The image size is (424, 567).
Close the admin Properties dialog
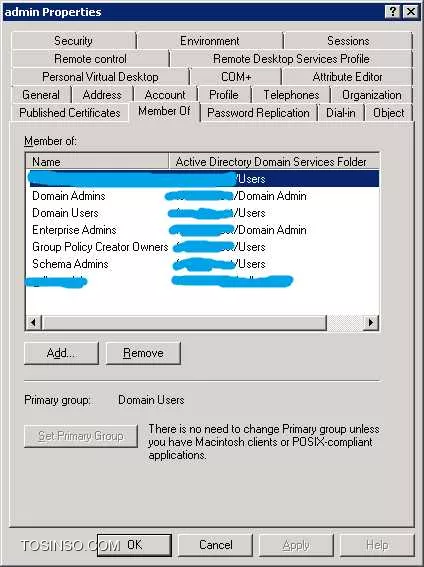(x=411, y=12)
